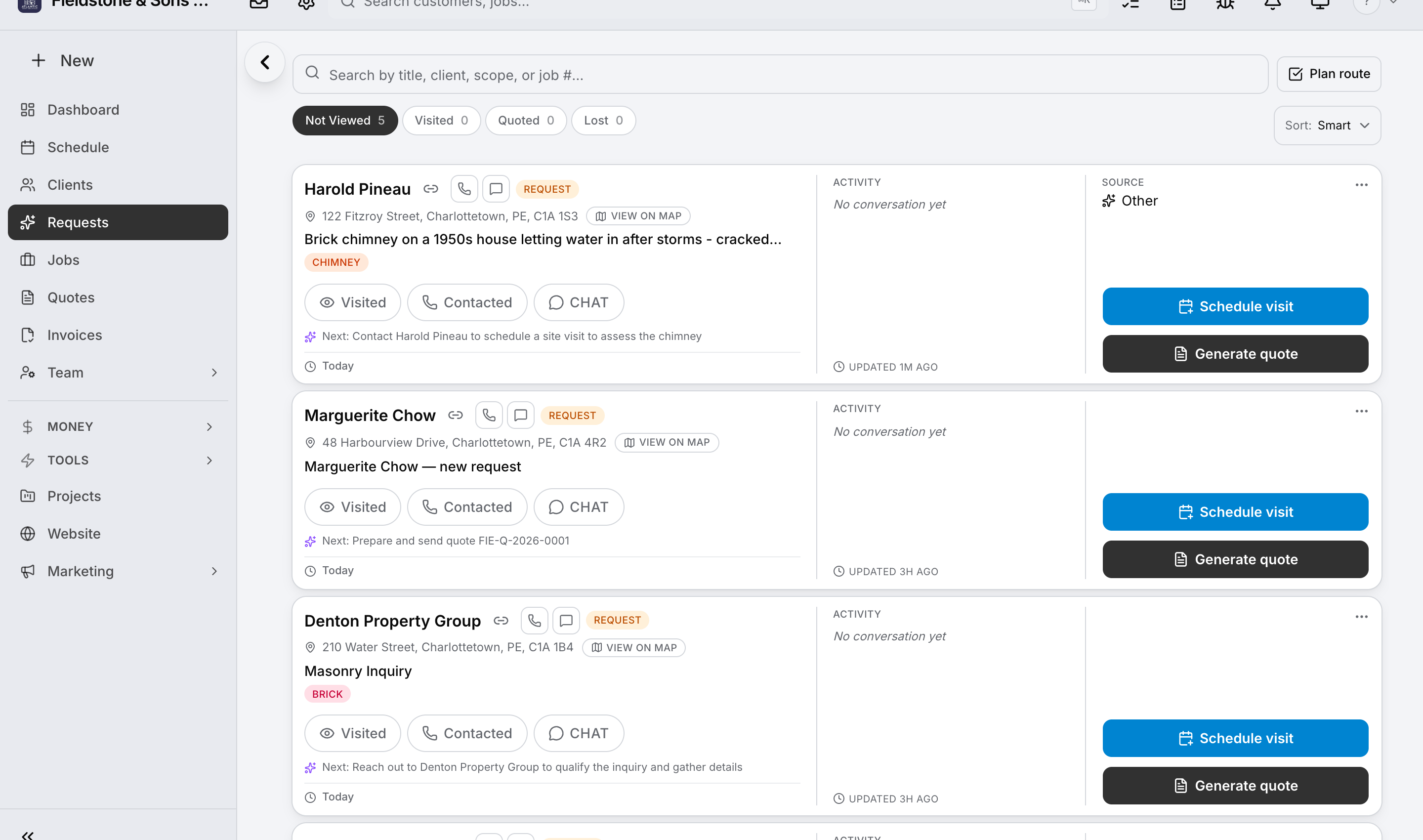This screenshot has height=840, width=1423.
Task: Open message icon beside Marguerite Chow's name
Action: click(521, 416)
